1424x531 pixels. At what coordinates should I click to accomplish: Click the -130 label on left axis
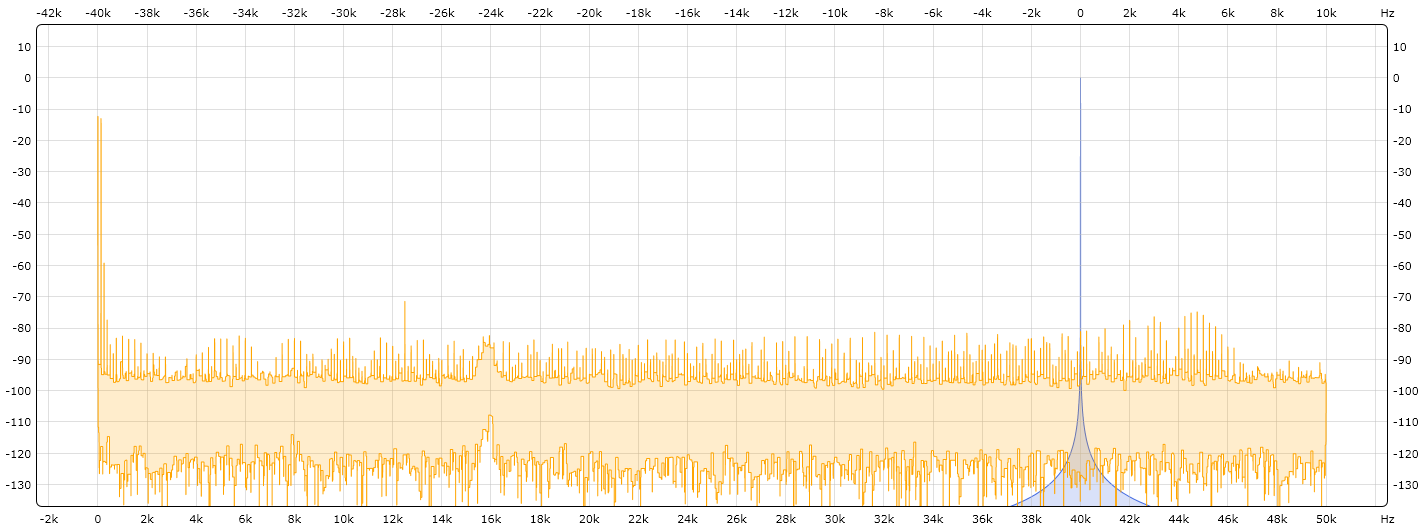point(19,485)
